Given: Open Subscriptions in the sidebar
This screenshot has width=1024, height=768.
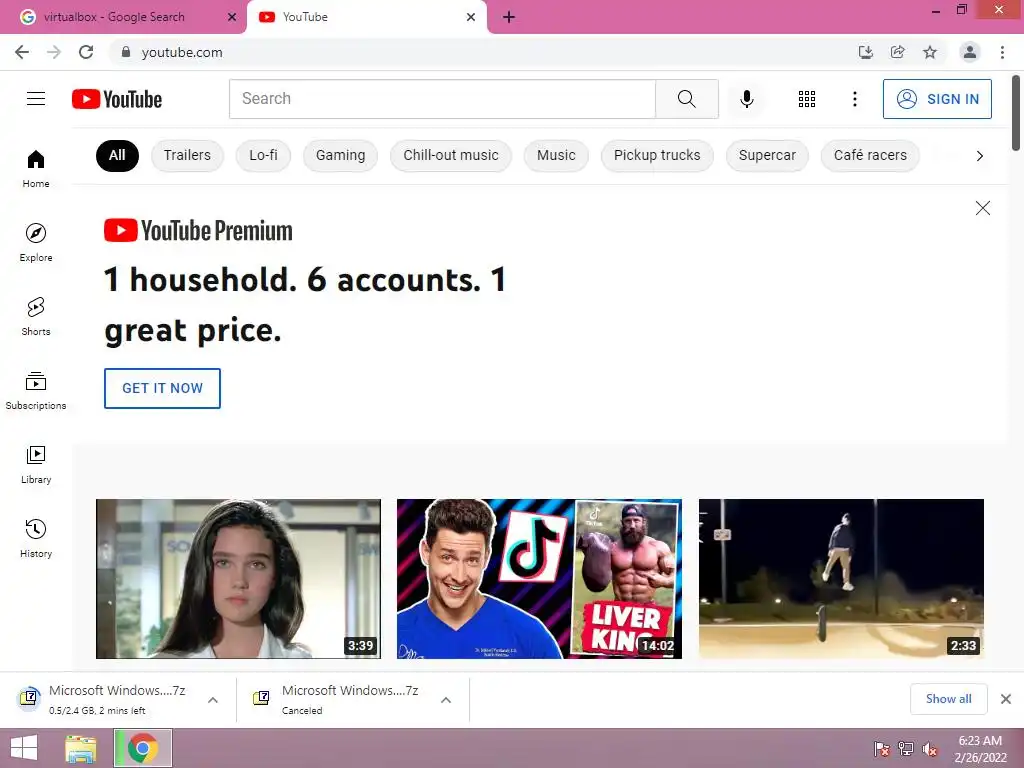Looking at the screenshot, I should [36, 391].
